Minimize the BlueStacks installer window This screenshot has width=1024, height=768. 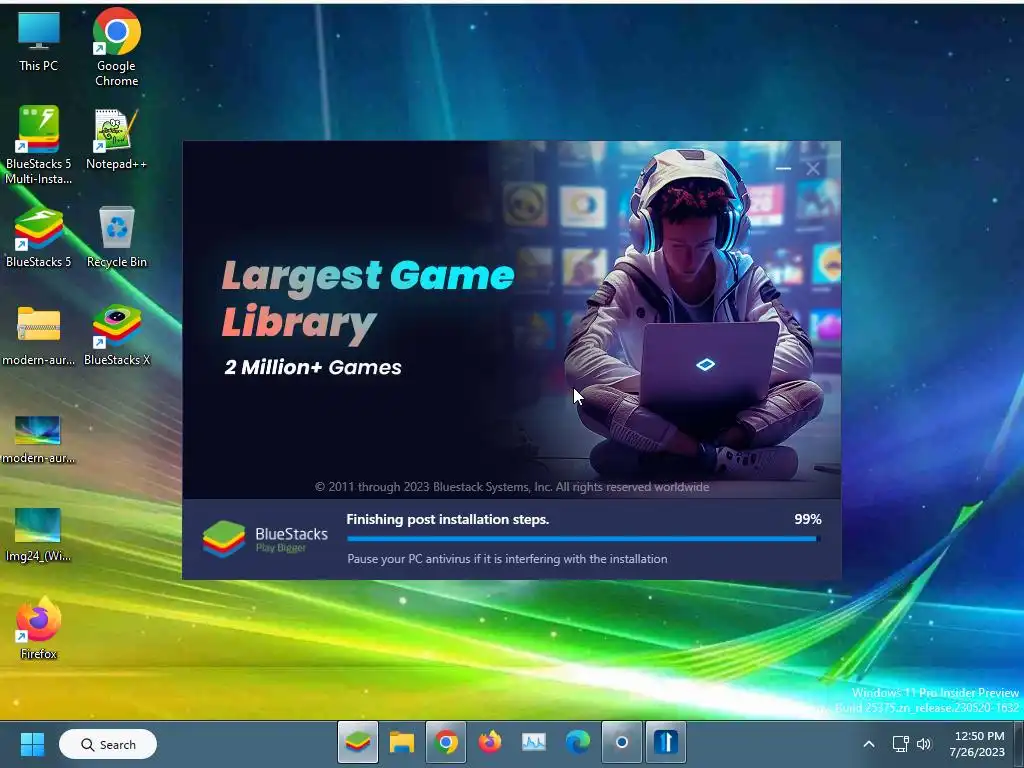tap(783, 168)
